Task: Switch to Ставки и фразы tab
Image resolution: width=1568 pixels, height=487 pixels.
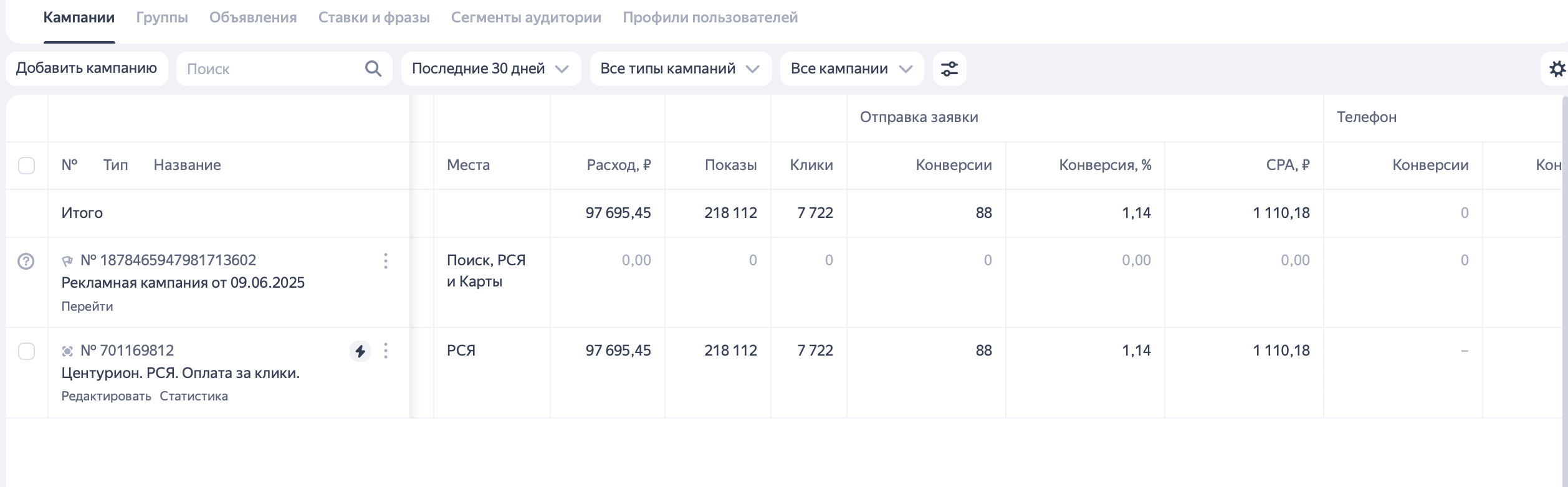Action: click(x=374, y=17)
